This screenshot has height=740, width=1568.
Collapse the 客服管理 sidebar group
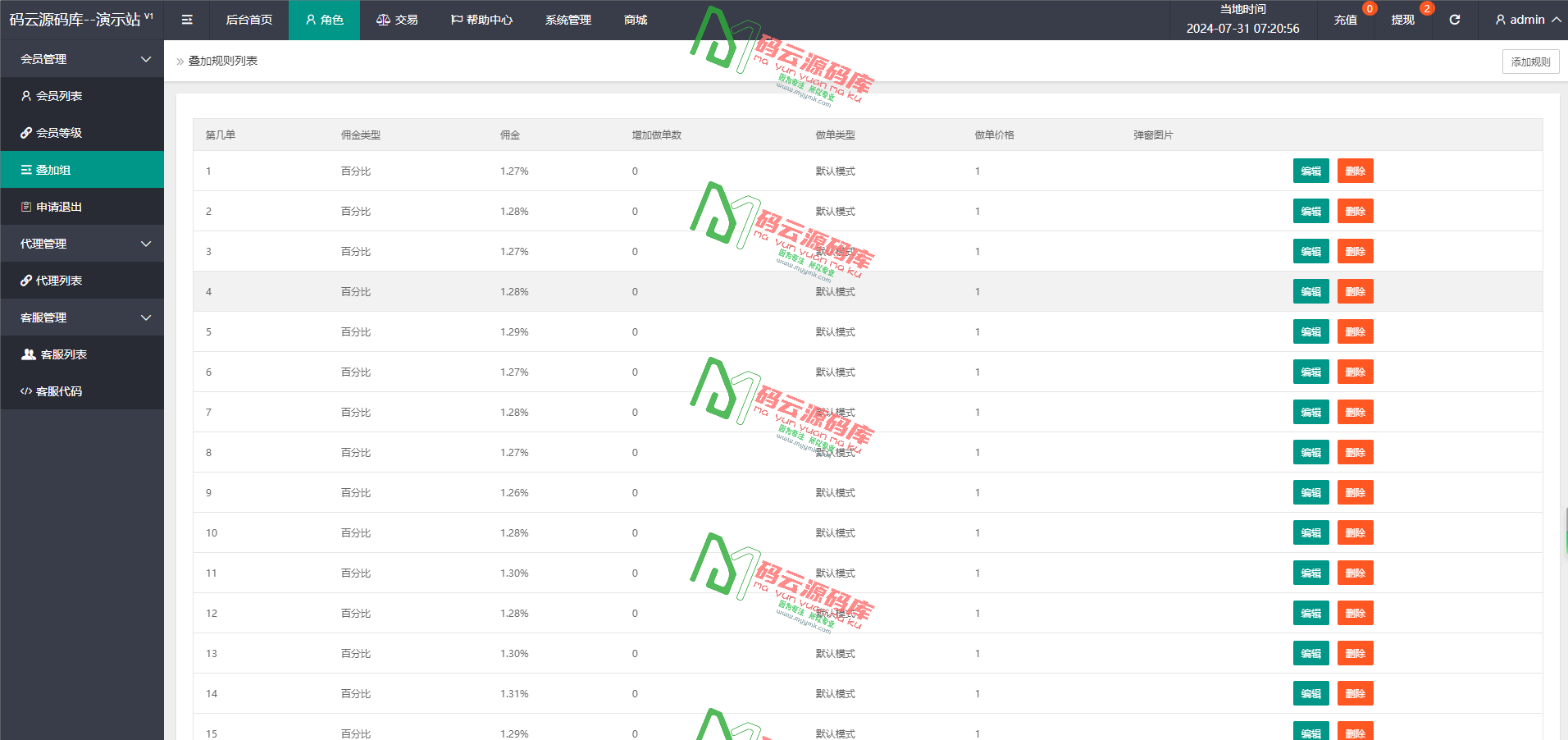point(82,317)
